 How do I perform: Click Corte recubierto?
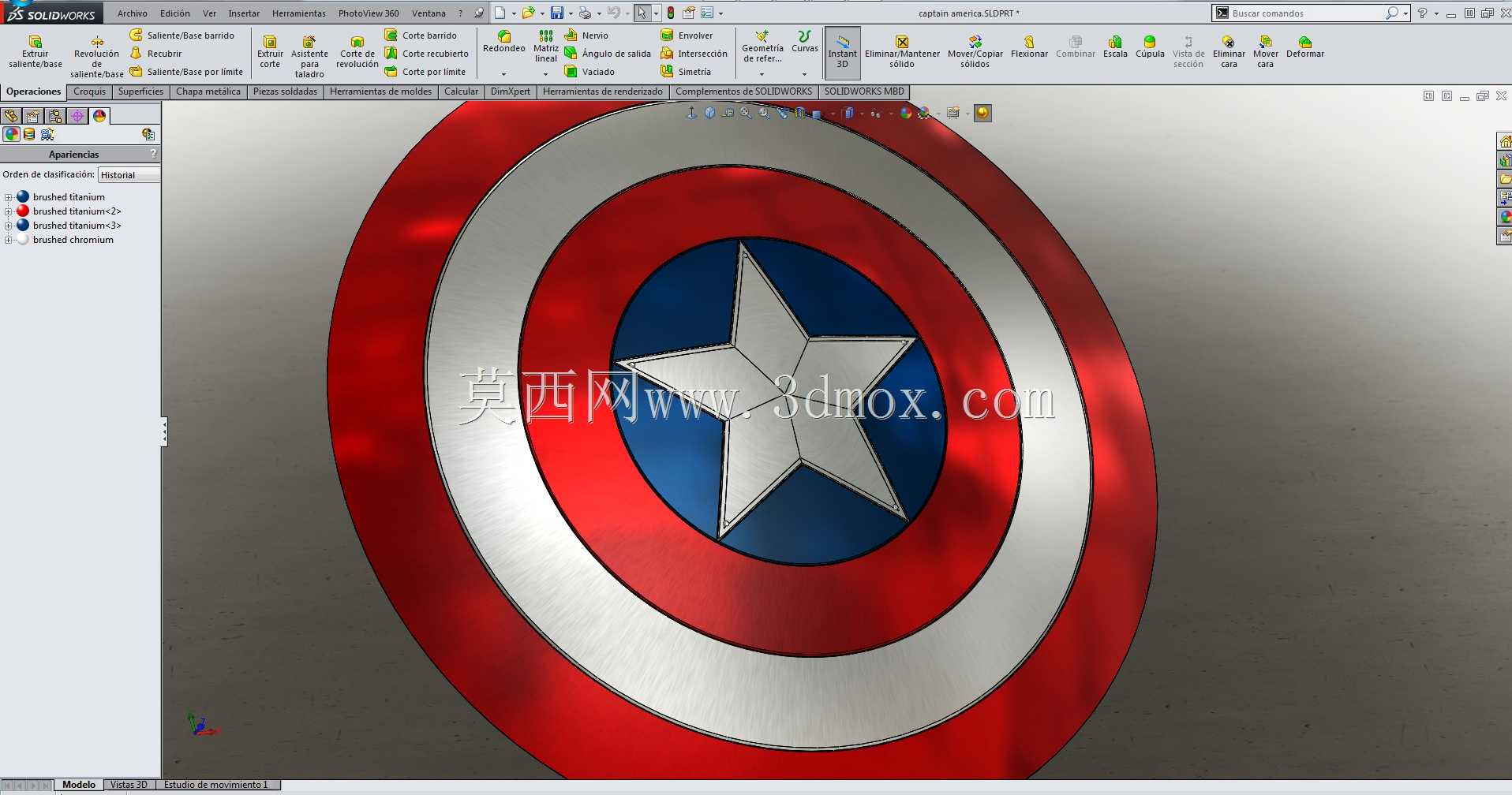click(427, 54)
